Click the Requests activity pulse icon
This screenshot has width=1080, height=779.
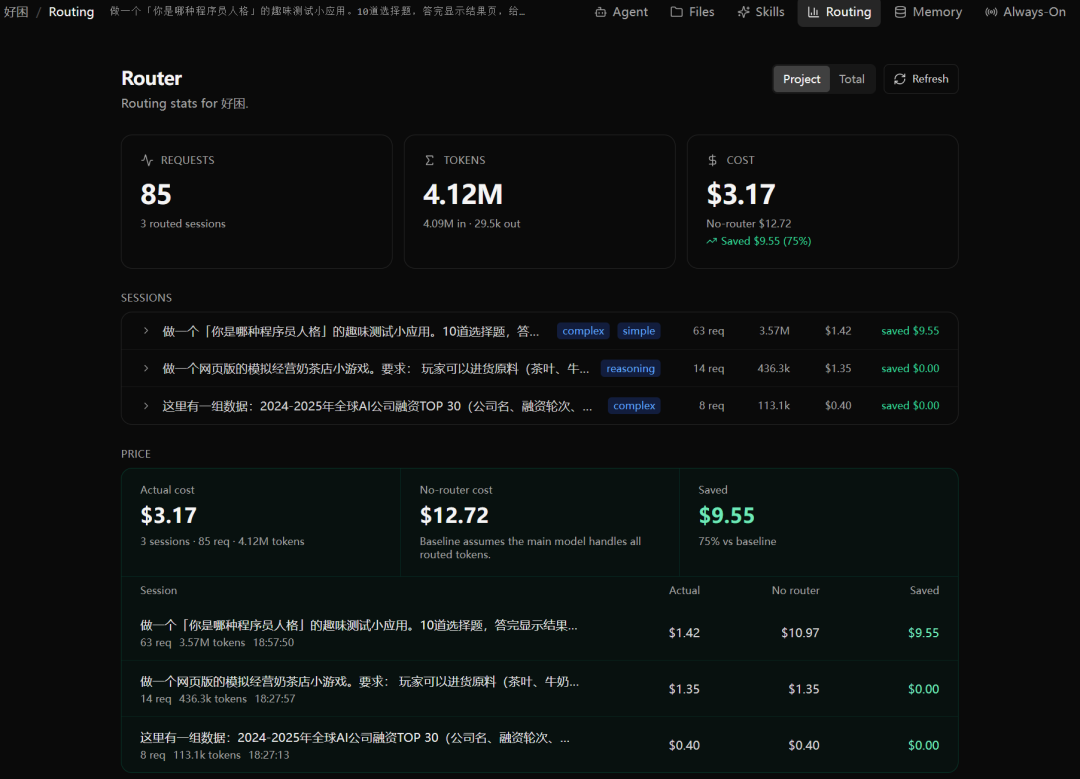coord(147,160)
